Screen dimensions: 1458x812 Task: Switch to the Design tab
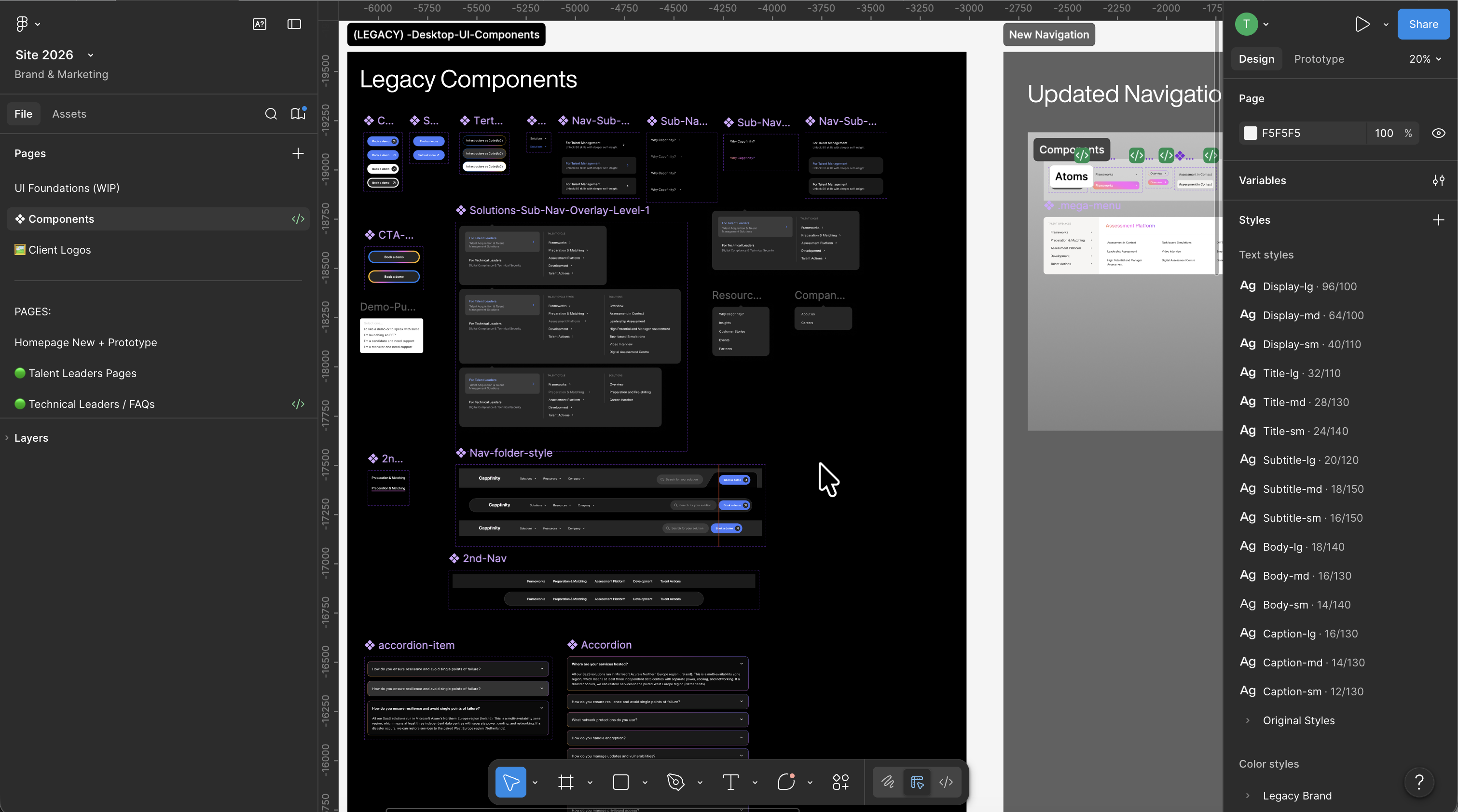pyautogui.click(x=1256, y=59)
